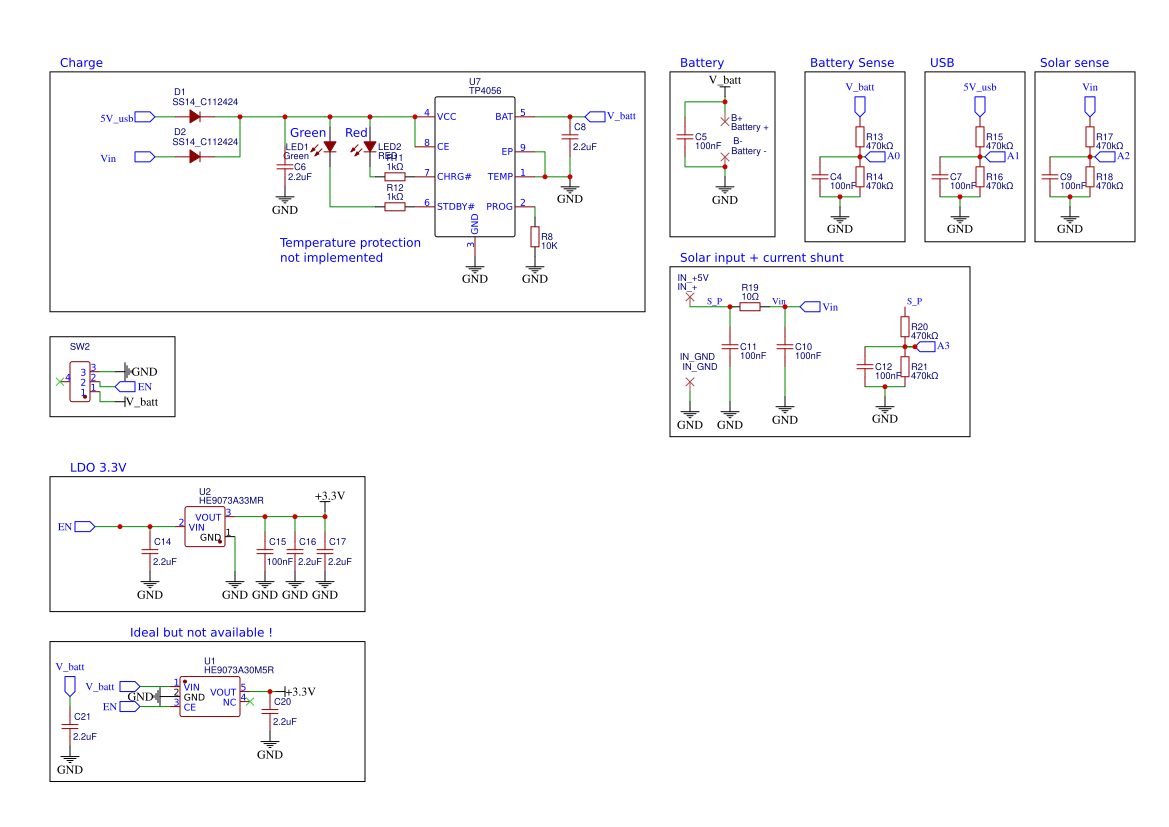Select diode D1 symbol in Charge block
Viewport: 1169px width, 827px height.
coord(195,116)
